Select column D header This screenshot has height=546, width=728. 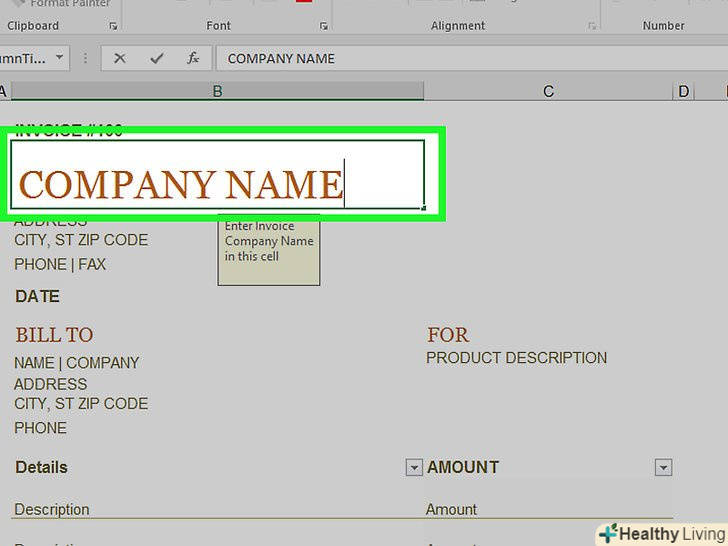[x=683, y=91]
